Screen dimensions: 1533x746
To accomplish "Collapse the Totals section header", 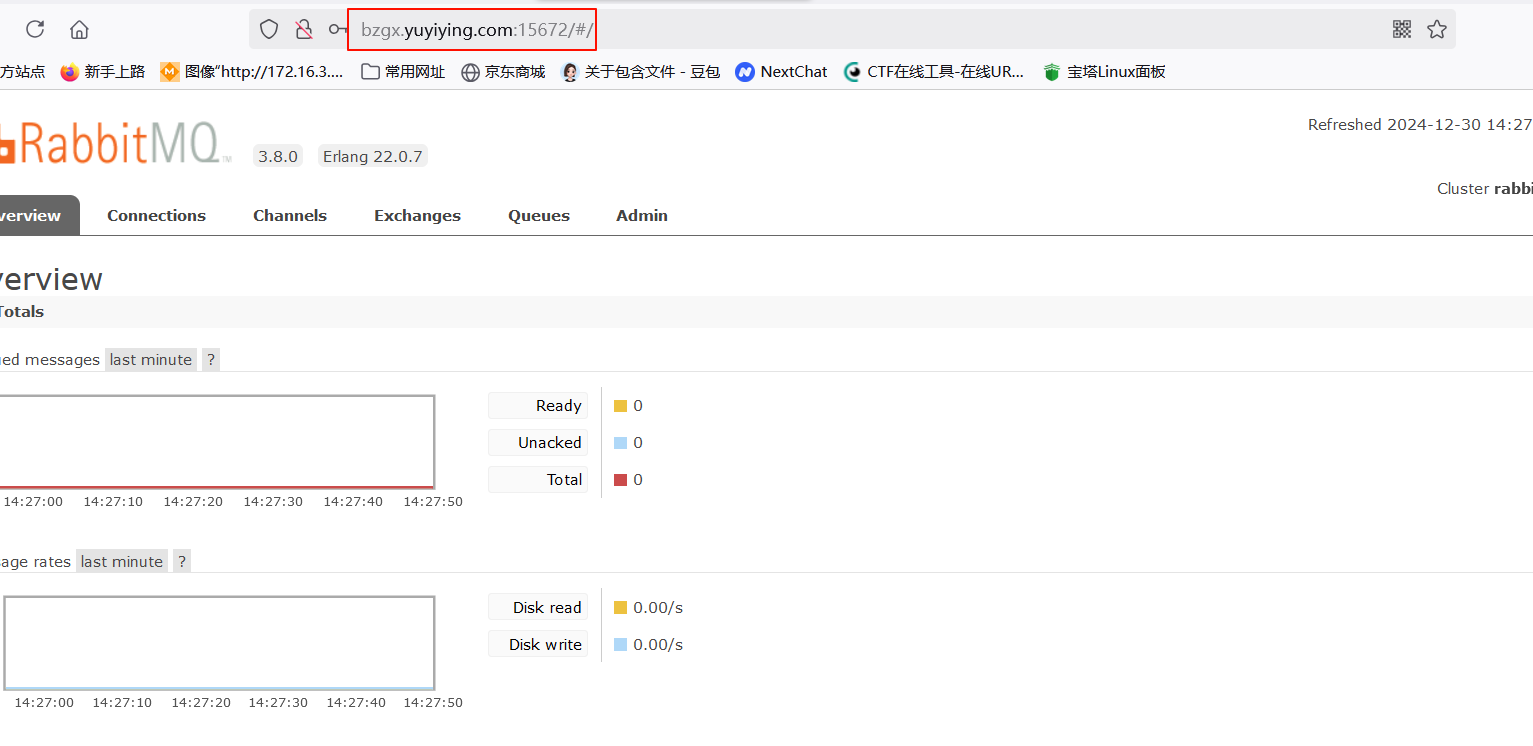I will (766, 312).
